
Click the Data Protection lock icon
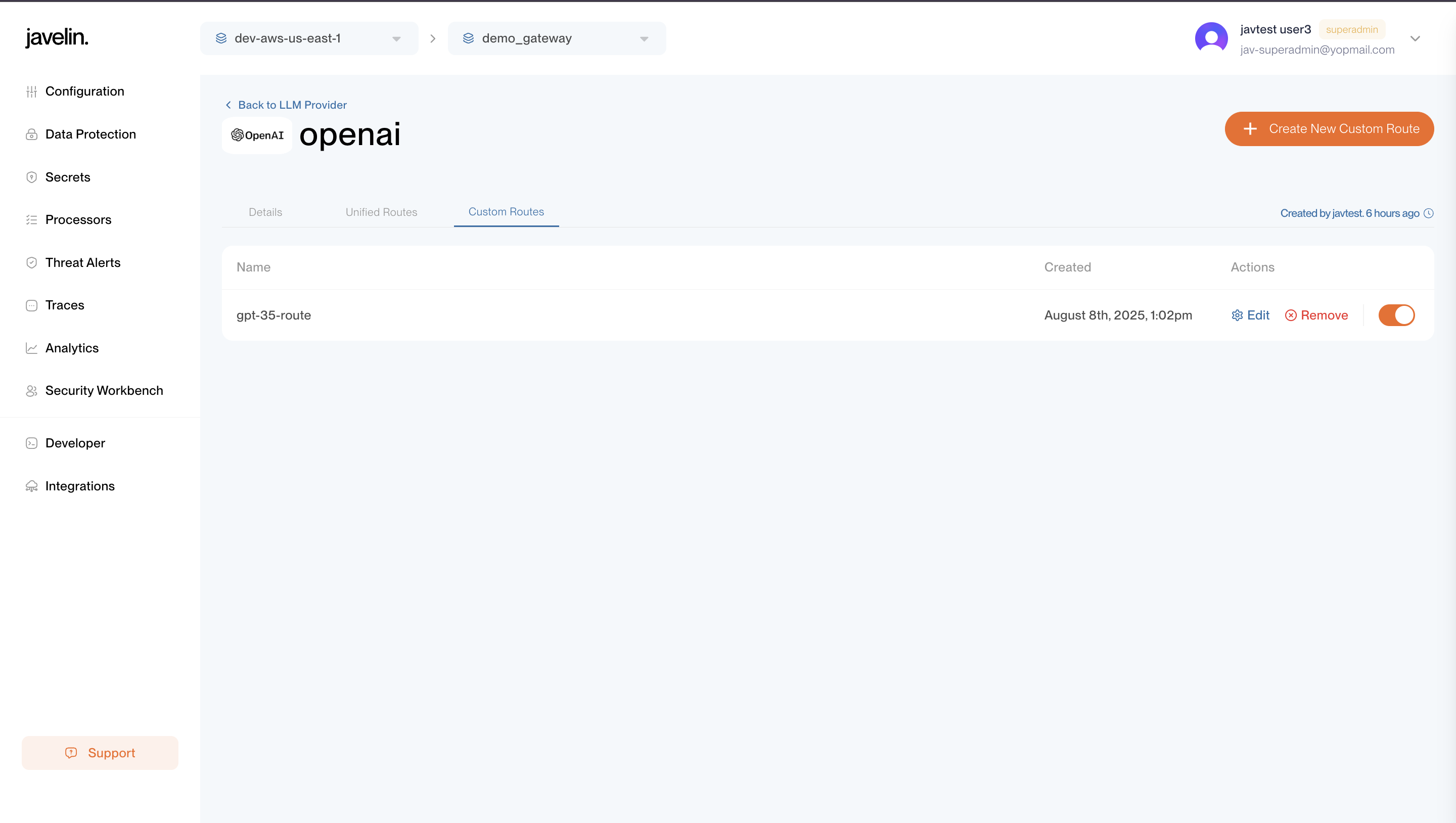(32, 134)
